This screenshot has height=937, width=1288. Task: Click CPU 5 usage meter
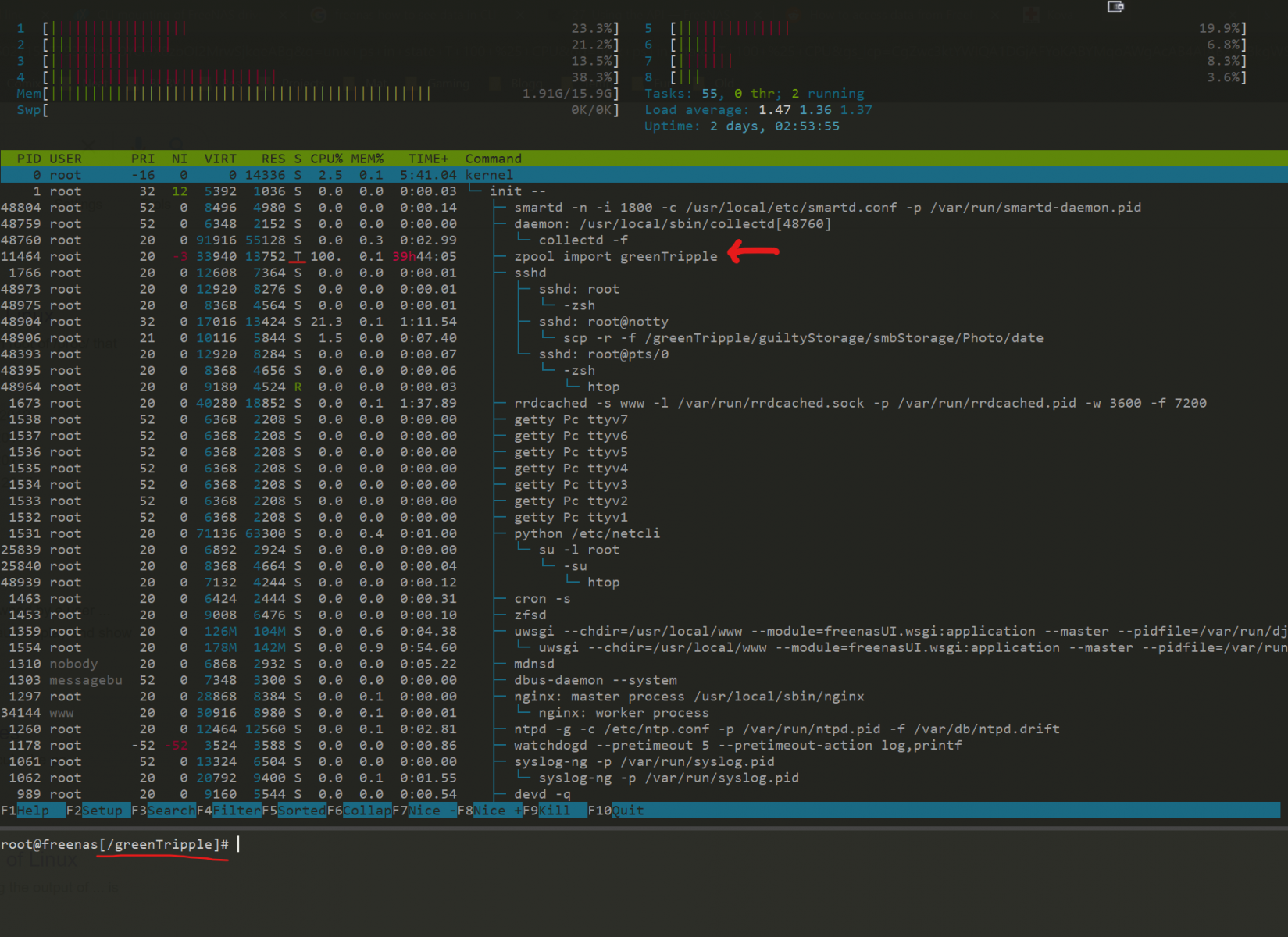point(946,29)
